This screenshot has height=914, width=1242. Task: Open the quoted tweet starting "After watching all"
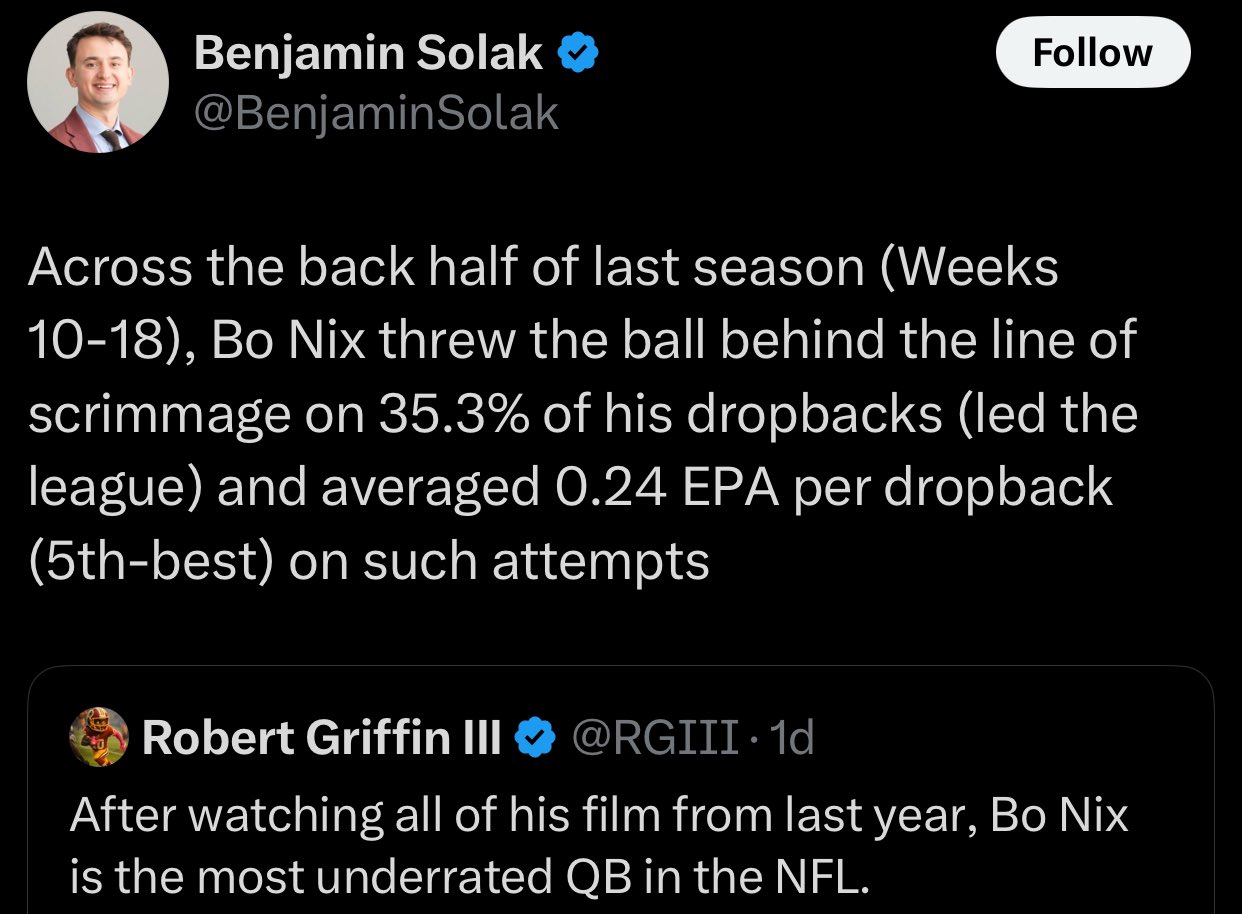click(620, 790)
